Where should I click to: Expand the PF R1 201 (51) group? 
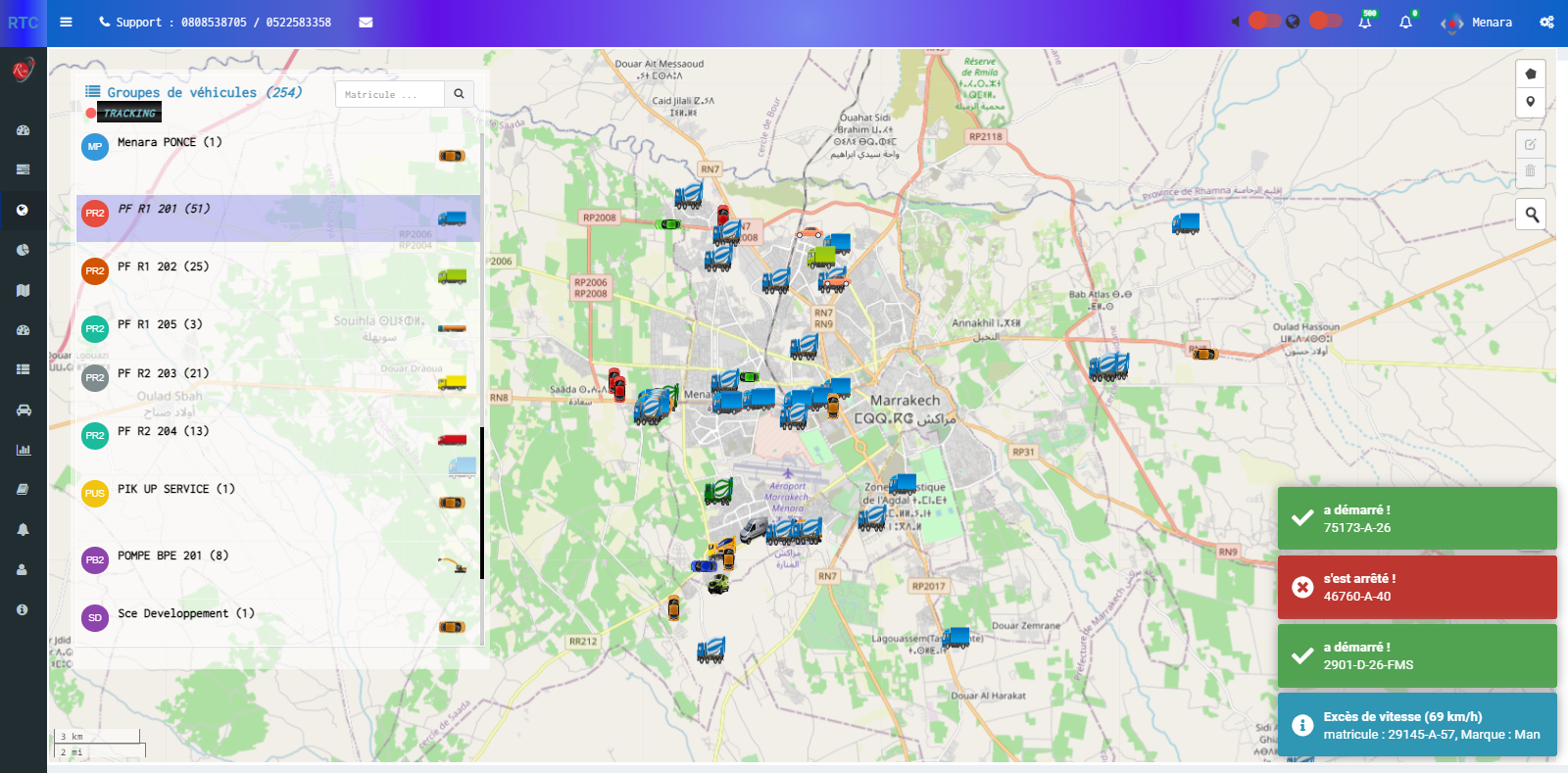(x=278, y=217)
